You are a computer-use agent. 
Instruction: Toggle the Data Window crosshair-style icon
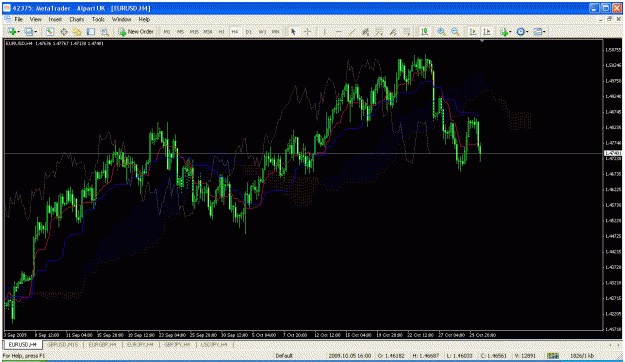(63, 31)
